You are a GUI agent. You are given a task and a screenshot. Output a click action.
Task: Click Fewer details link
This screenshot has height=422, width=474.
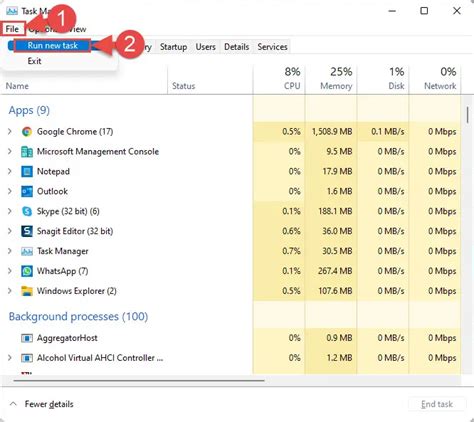pos(49,404)
